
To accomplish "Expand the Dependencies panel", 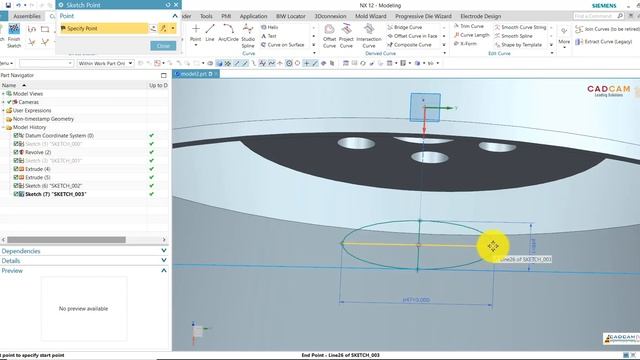I will pyautogui.click(x=164, y=251).
